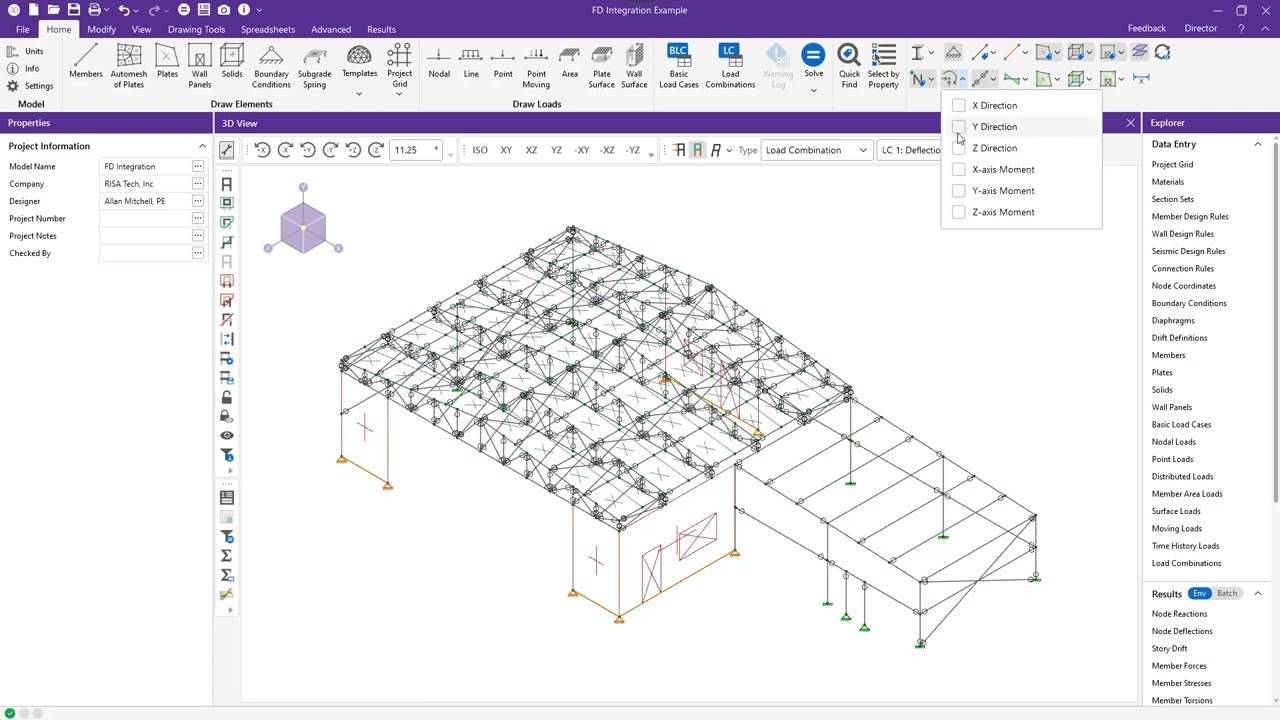Expand the Solve options arrow
Screen dimensions: 1280x720
tap(813, 90)
